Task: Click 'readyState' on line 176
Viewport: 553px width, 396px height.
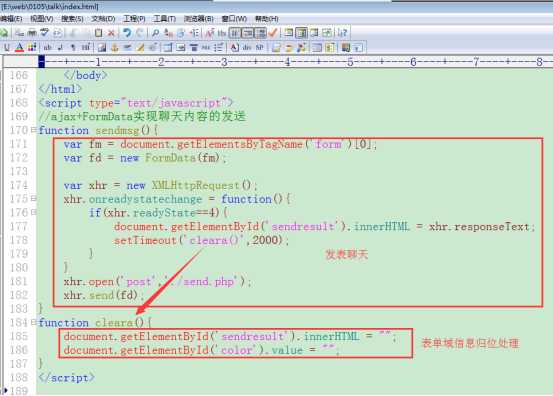Action: tap(164, 213)
